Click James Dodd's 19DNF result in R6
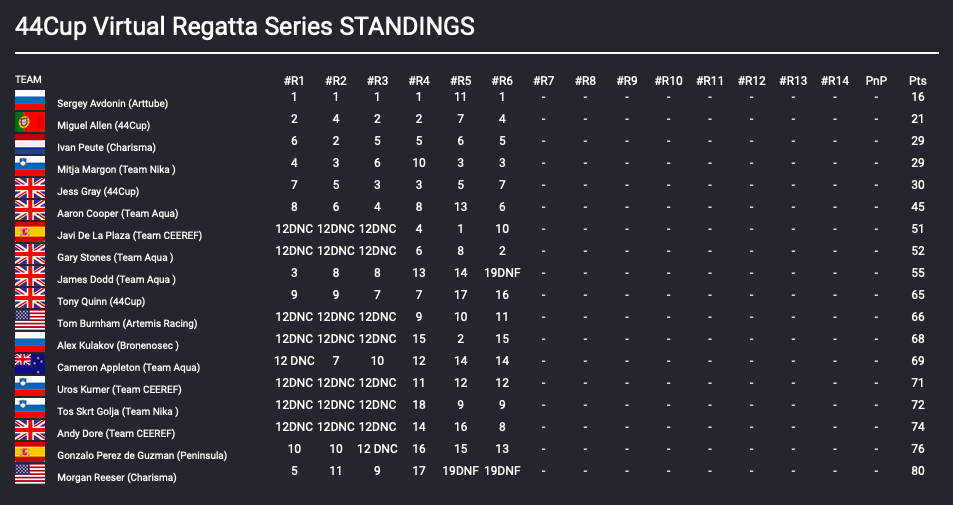Image resolution: width=953 pixels, height=505 pixels. (502, 273)
